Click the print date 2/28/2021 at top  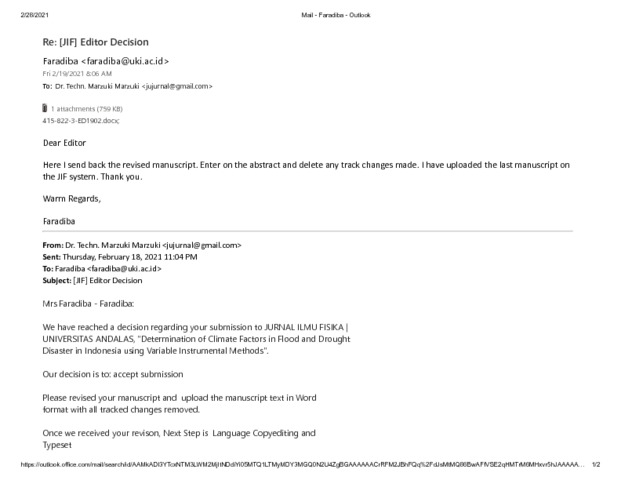[x=34, y=15]
